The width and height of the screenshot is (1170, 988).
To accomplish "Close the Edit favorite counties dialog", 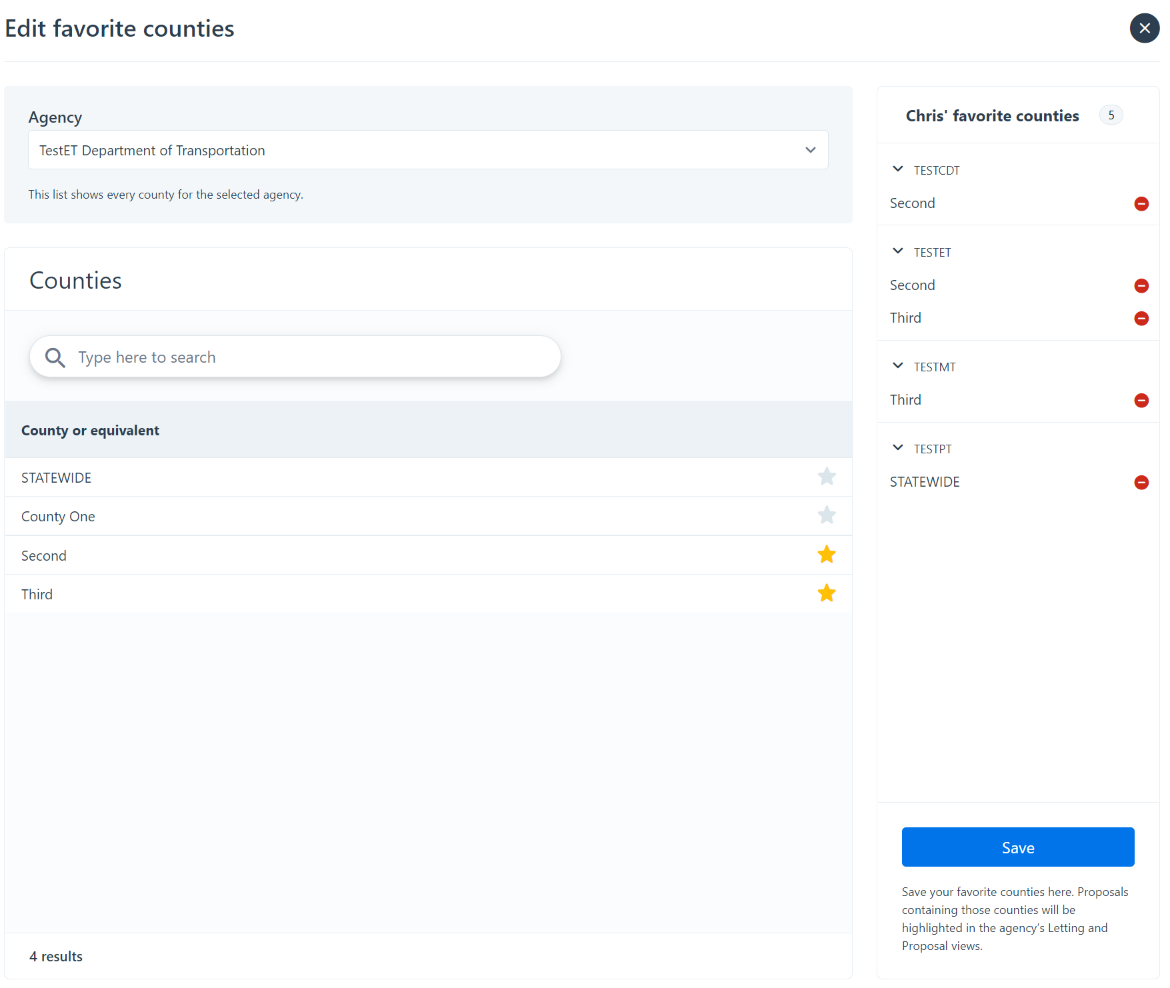I will (1144, 28).
